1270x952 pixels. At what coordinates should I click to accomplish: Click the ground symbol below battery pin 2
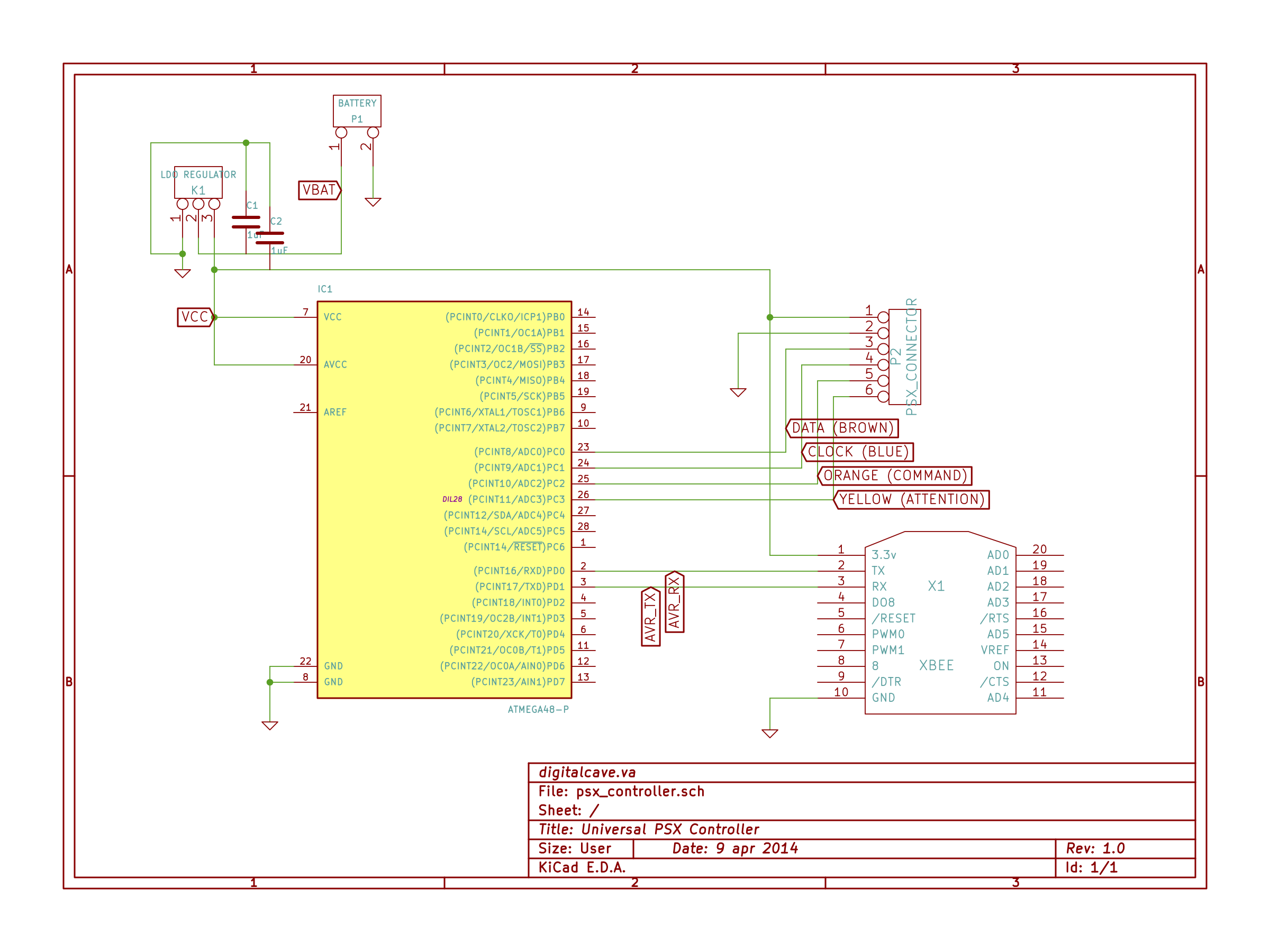(373, 202)
